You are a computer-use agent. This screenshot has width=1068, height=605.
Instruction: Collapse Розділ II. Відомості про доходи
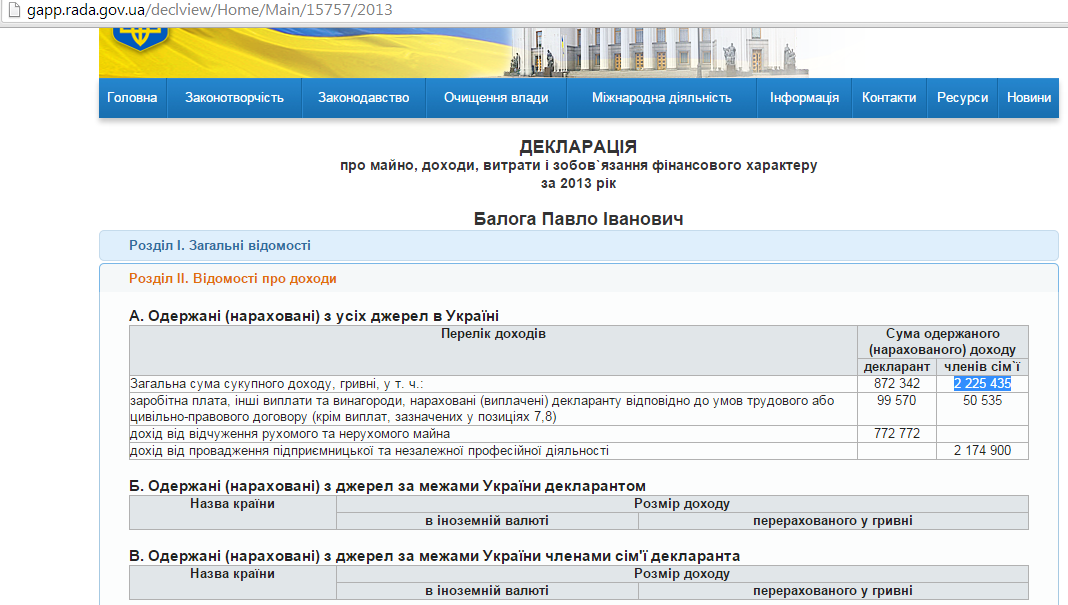(x=233, y=279)
